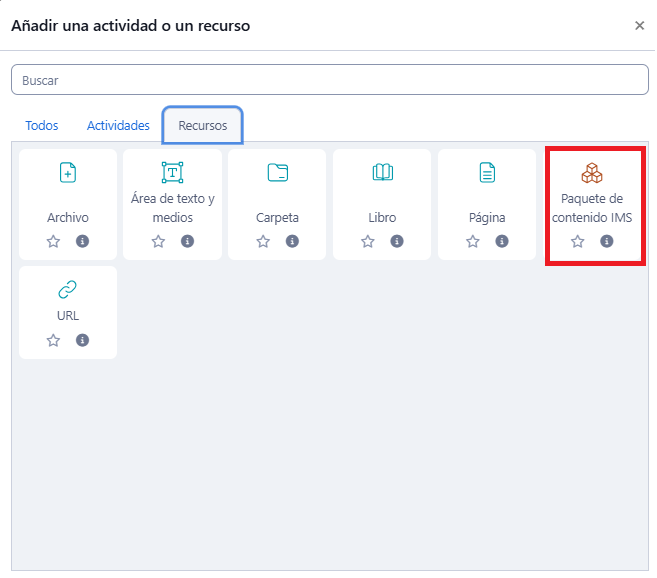Click the Recursos tab

[203, 126]
